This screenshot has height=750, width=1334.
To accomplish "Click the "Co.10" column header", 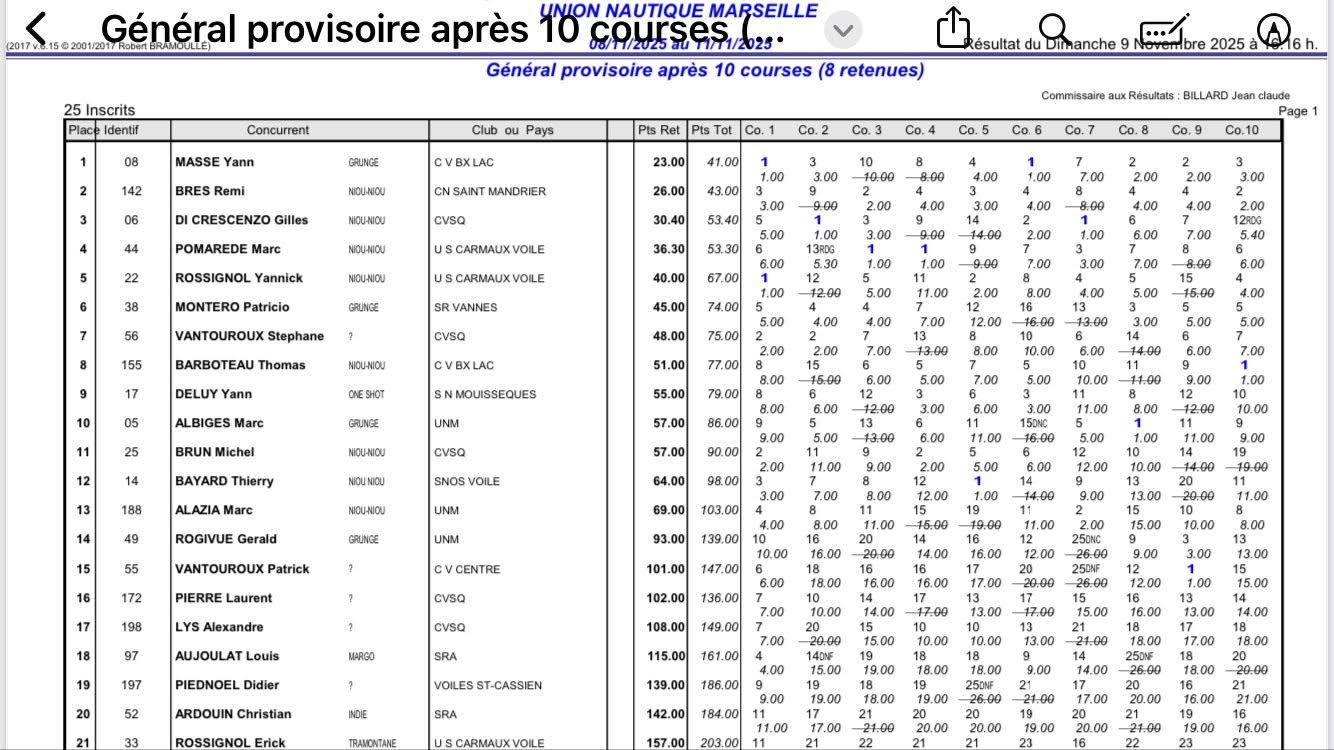I will 1242,130.
